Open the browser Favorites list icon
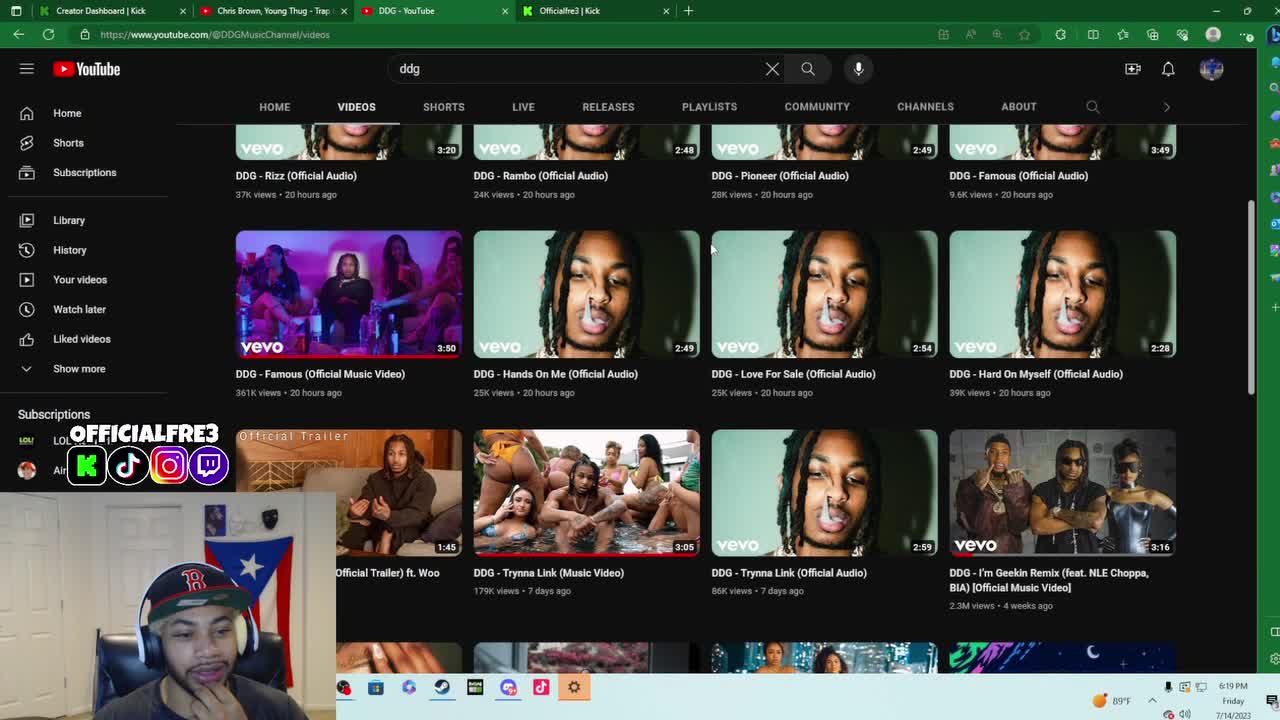Image resolution: width=1280 pixels, height=720 pixels. (1123, 34)
